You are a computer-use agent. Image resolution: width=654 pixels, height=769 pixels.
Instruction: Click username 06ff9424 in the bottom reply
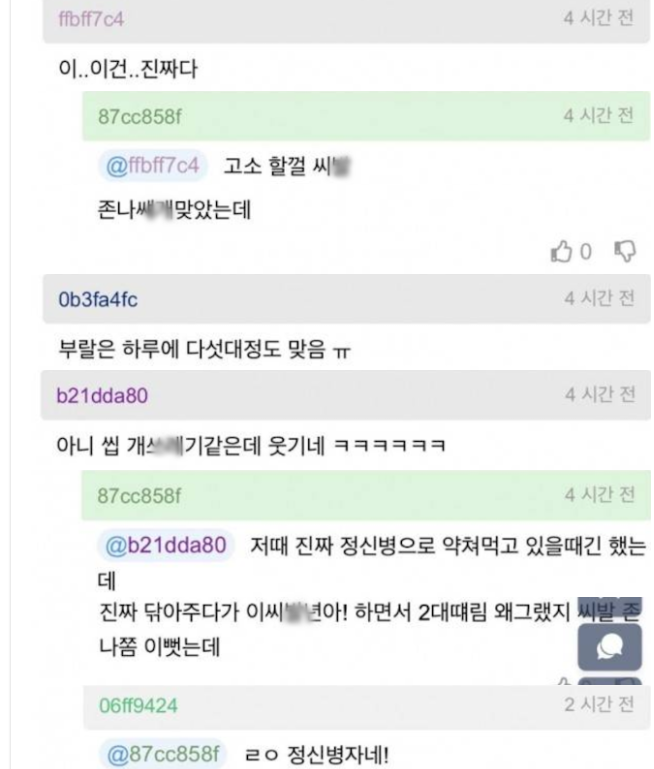tap(138, 706)
